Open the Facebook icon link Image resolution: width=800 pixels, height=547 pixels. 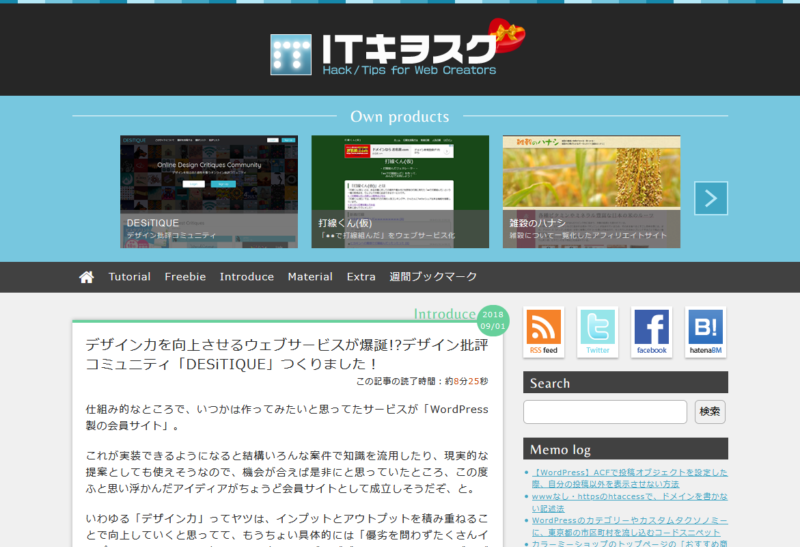click(651, 331)
